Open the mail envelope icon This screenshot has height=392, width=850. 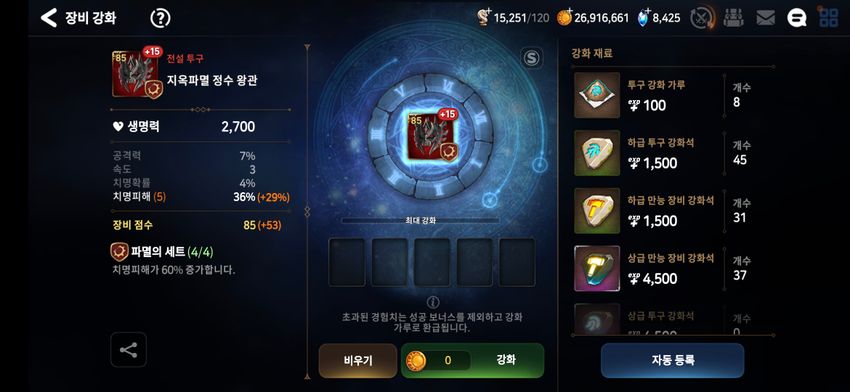pos(765,18)
